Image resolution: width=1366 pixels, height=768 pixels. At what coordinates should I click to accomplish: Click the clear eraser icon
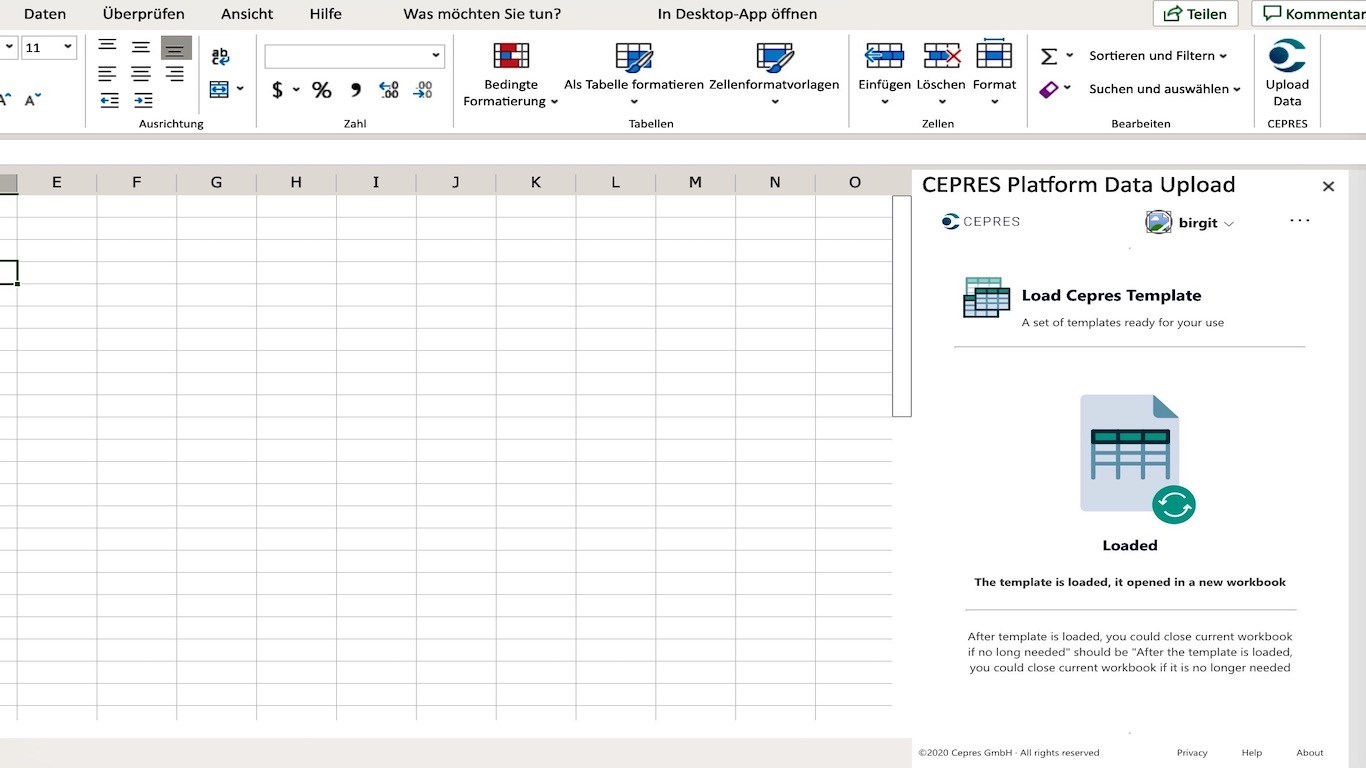(1048, 89)
